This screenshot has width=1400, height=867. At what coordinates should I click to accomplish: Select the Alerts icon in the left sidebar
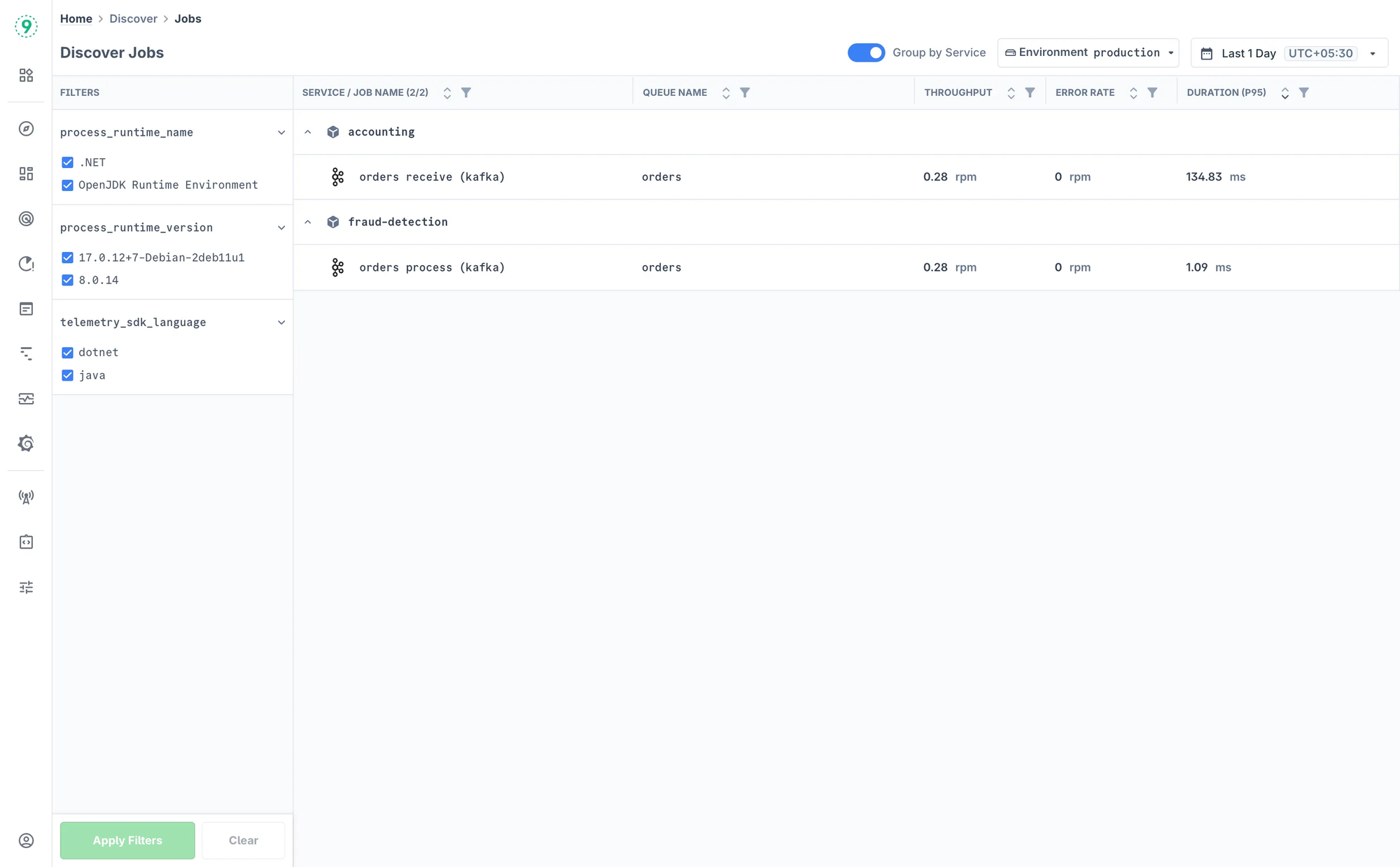tap(26, 265)
